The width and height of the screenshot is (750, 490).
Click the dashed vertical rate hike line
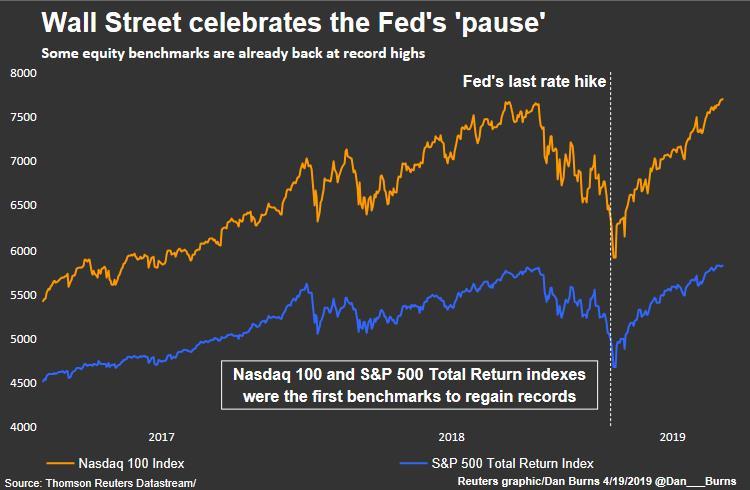click(x=610, y=249)
